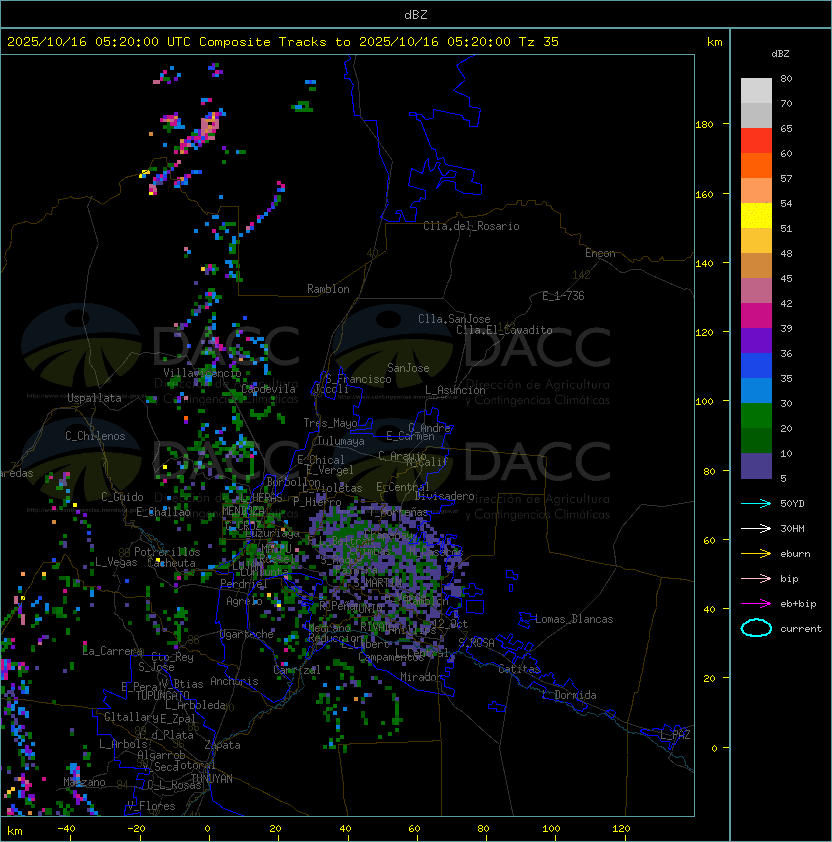Click the E_1-736 map label
Image resolution: width=832 pixels, height=842 pixels.
563,296
